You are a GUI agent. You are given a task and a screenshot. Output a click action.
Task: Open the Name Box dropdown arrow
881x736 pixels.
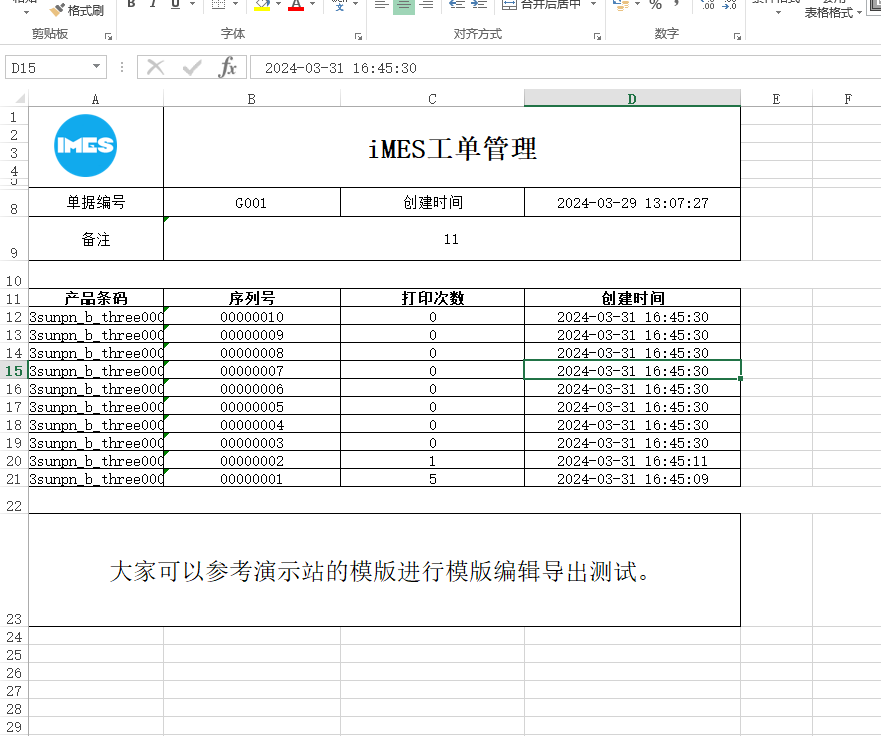(x=97, y=67)
